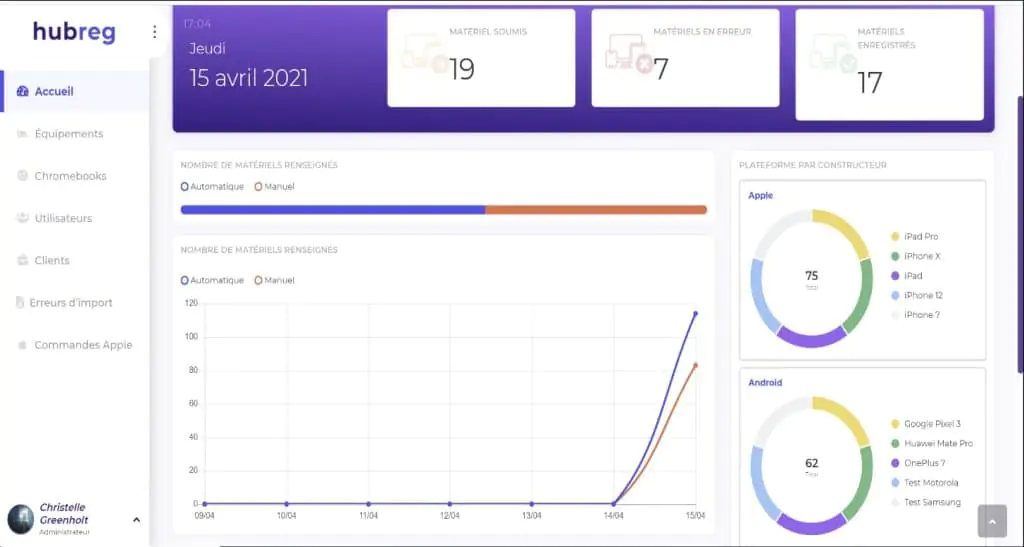The width and height of the screenshot is (1024, 547).
Task: Click the blue Automatique part of progress bar
Action: [332, 210]
